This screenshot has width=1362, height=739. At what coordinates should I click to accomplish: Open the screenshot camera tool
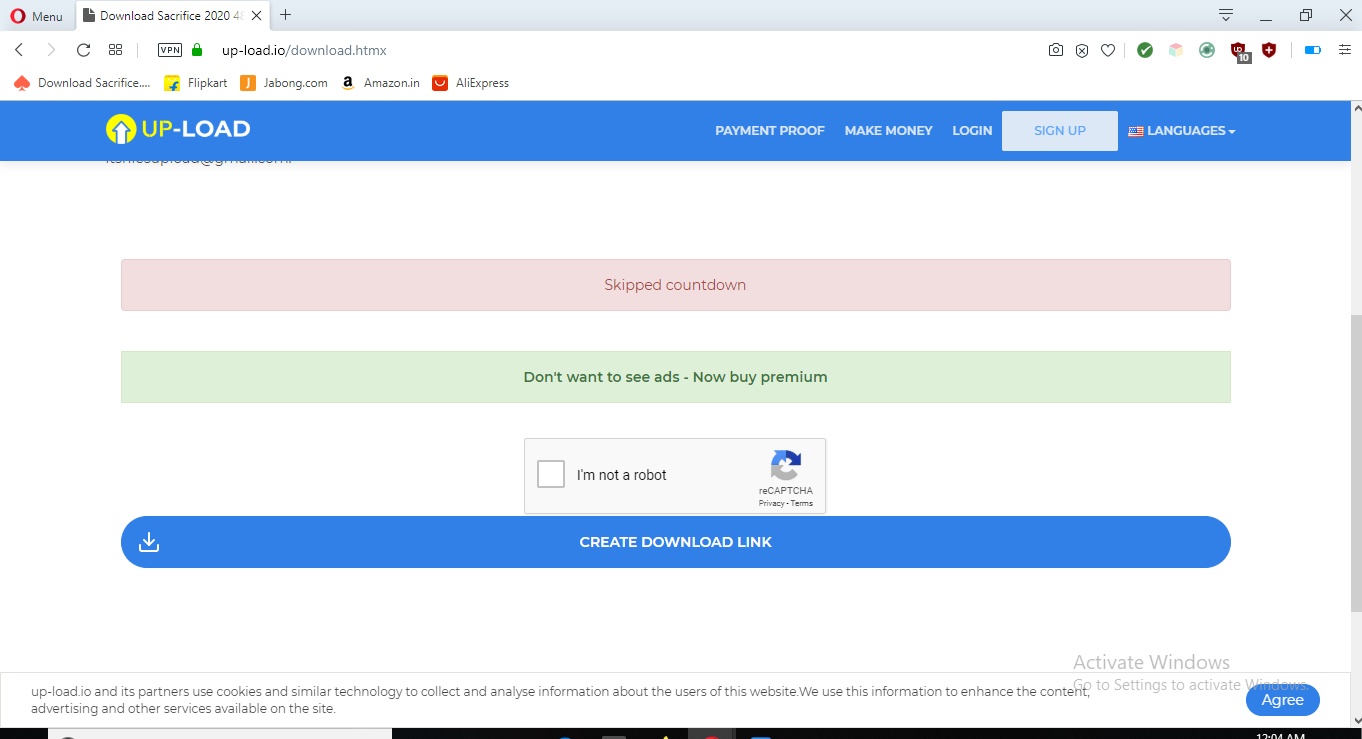click(1056, 49)
